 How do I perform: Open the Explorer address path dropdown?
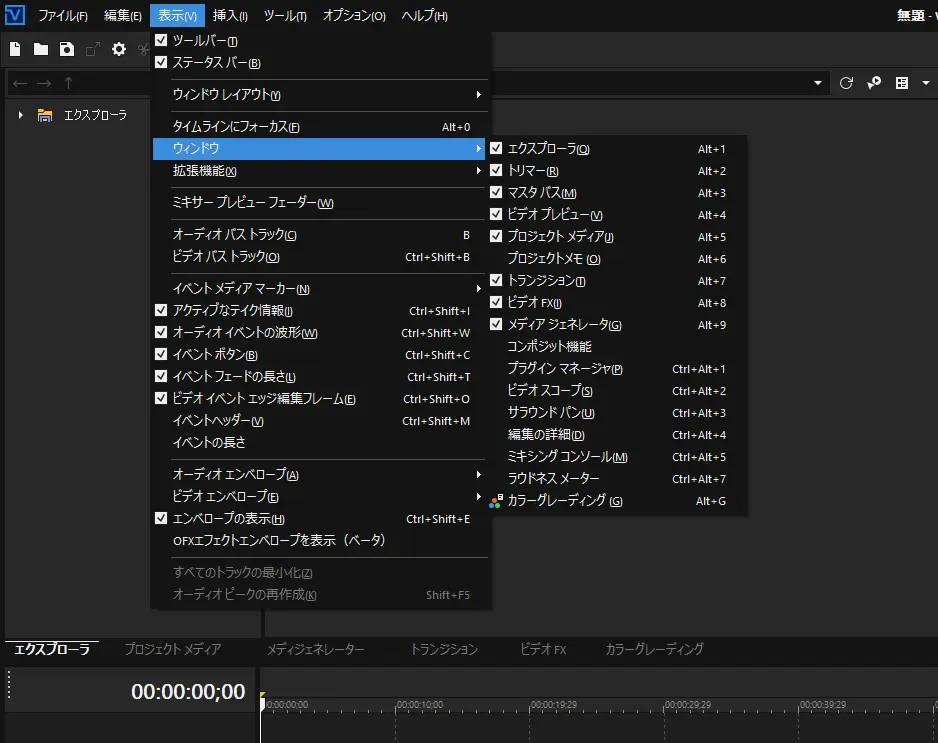click(x=818, y=83)
